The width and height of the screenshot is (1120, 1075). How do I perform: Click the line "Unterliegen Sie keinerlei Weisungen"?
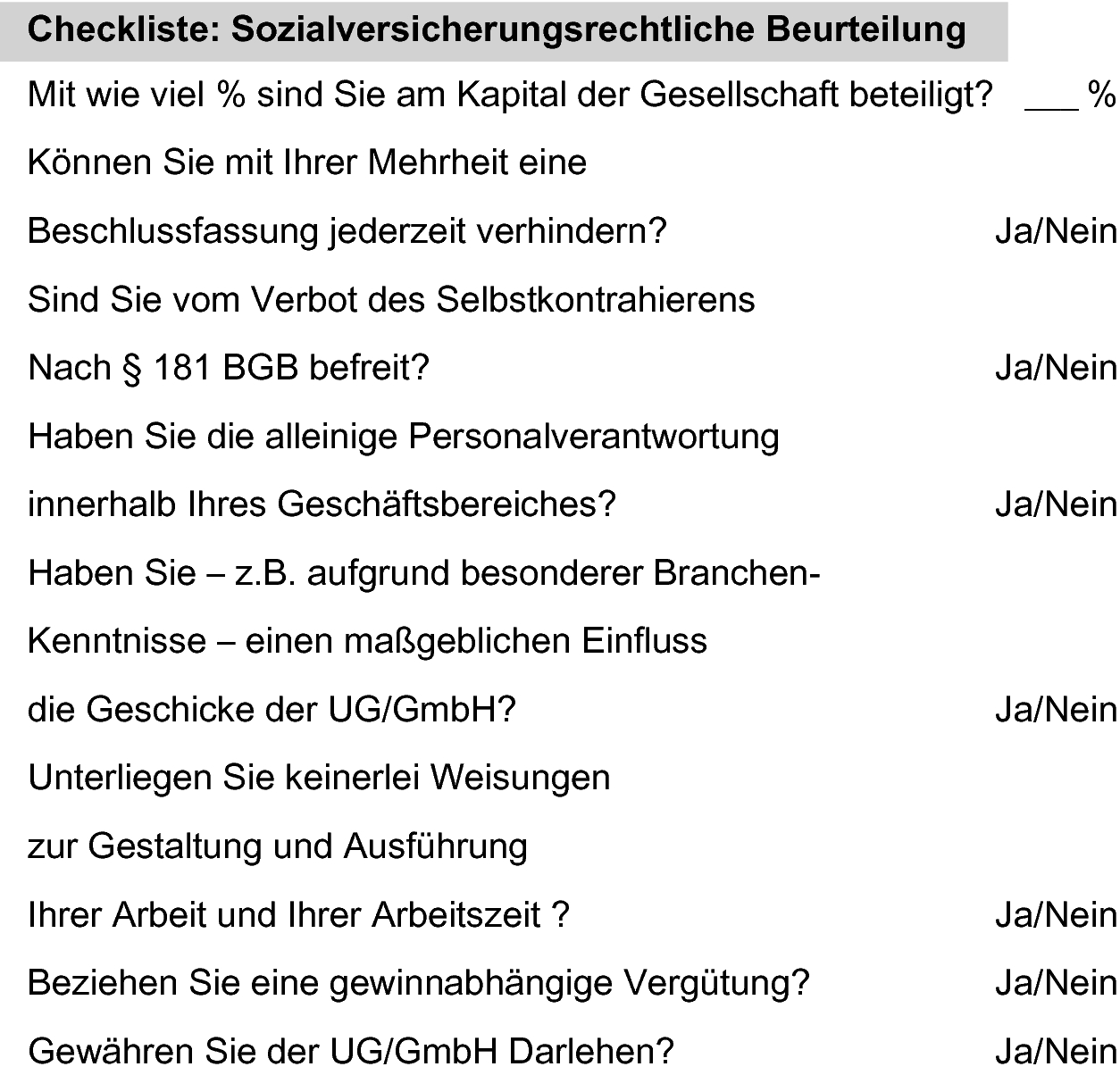tap(319, 778)
